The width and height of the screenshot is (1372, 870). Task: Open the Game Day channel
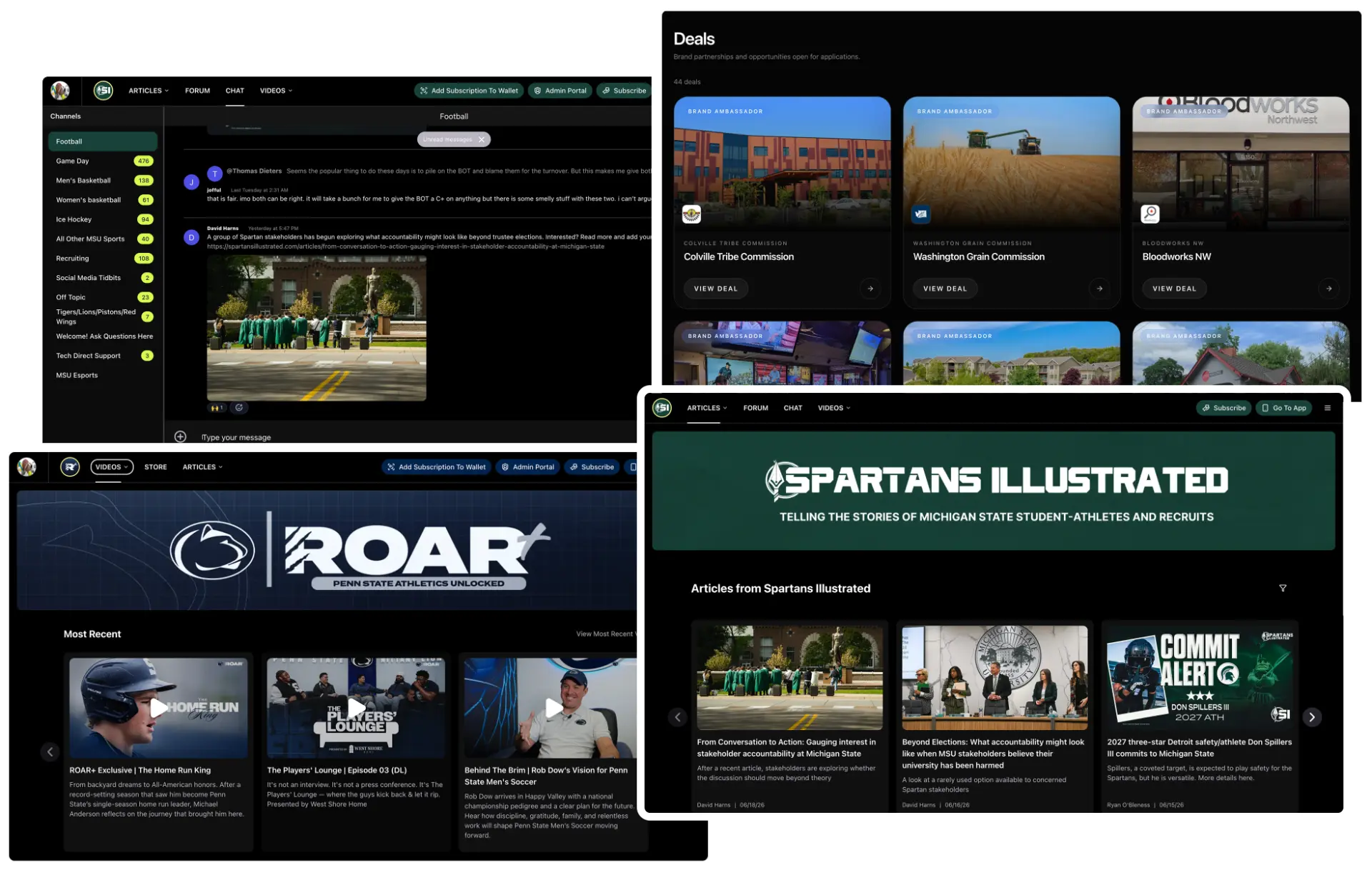103,161
